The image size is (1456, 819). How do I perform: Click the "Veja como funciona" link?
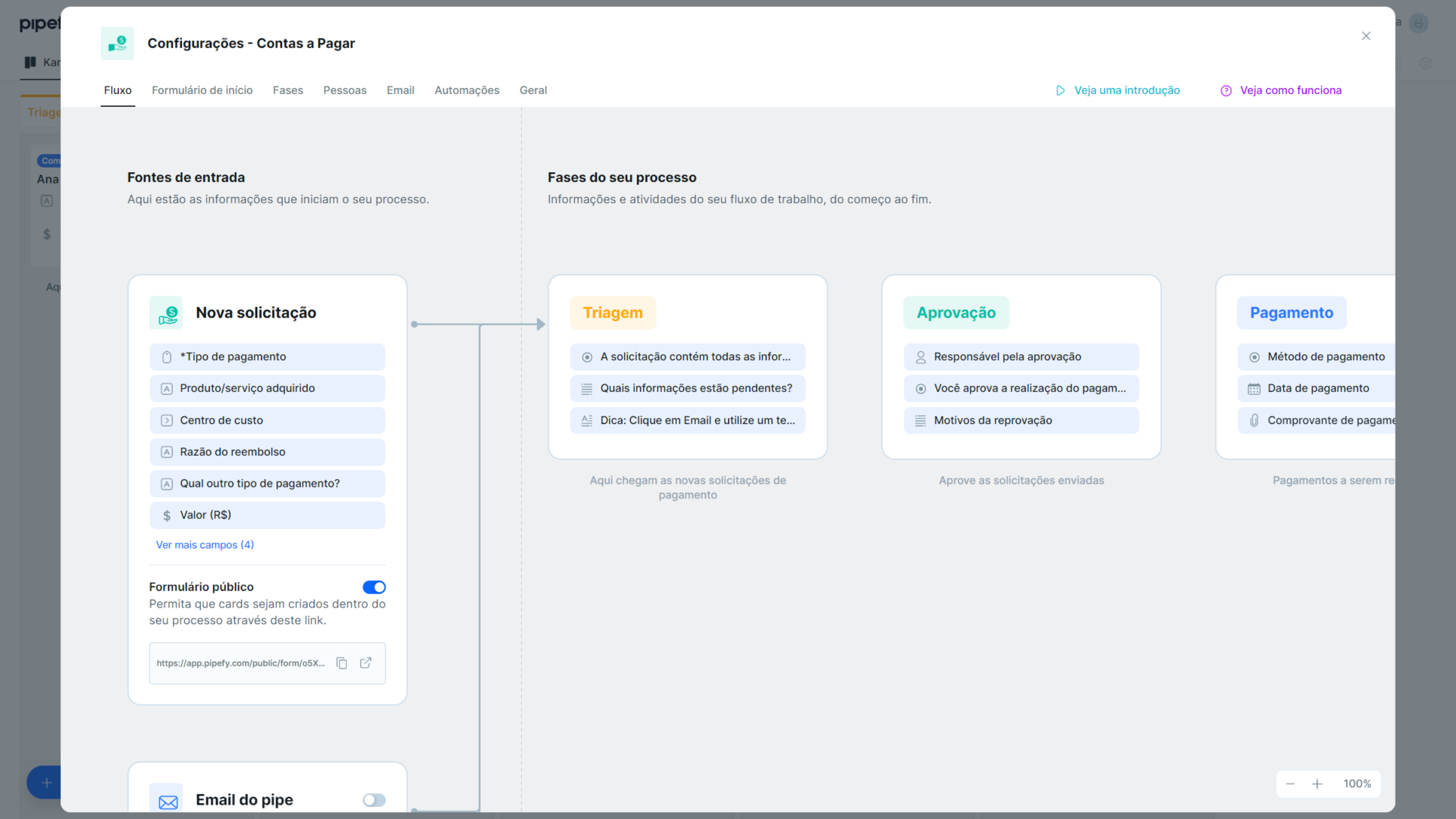(1291, 90)
